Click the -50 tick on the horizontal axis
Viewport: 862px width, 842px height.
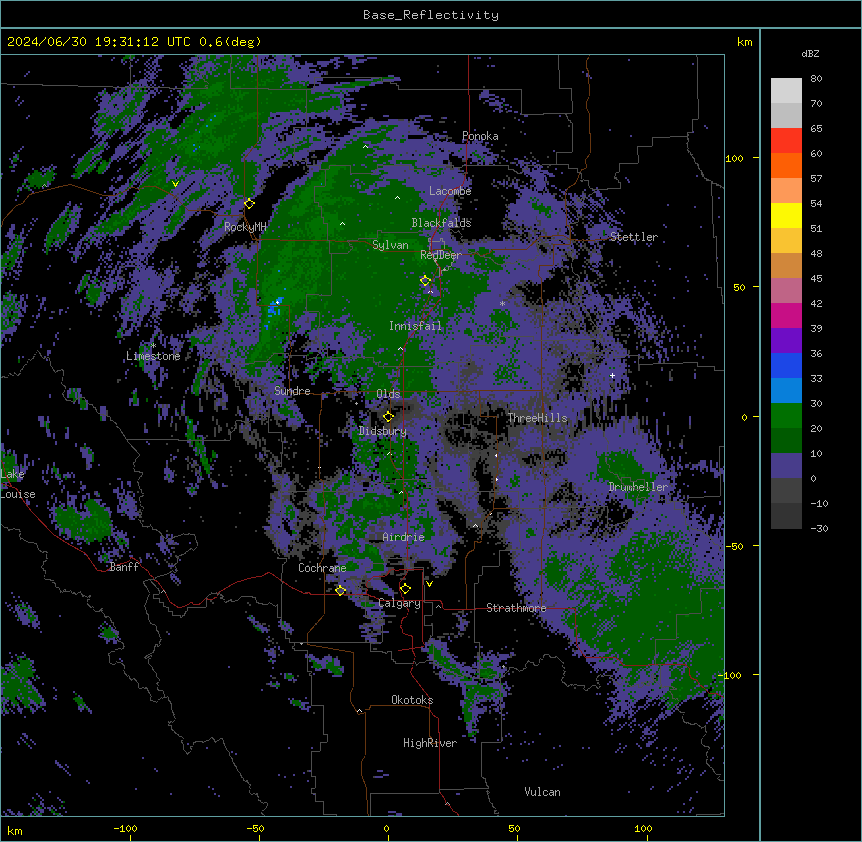coord(255,828)
